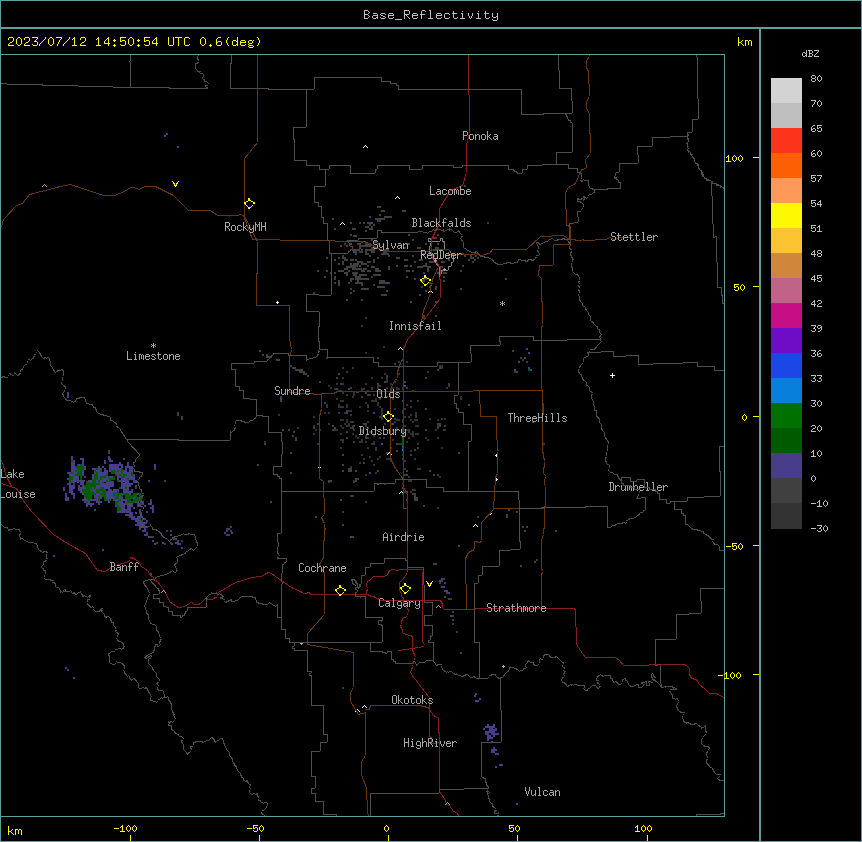Click the HighRiver label
Viewport: 862px width, 842px height.
coord(430,743)
